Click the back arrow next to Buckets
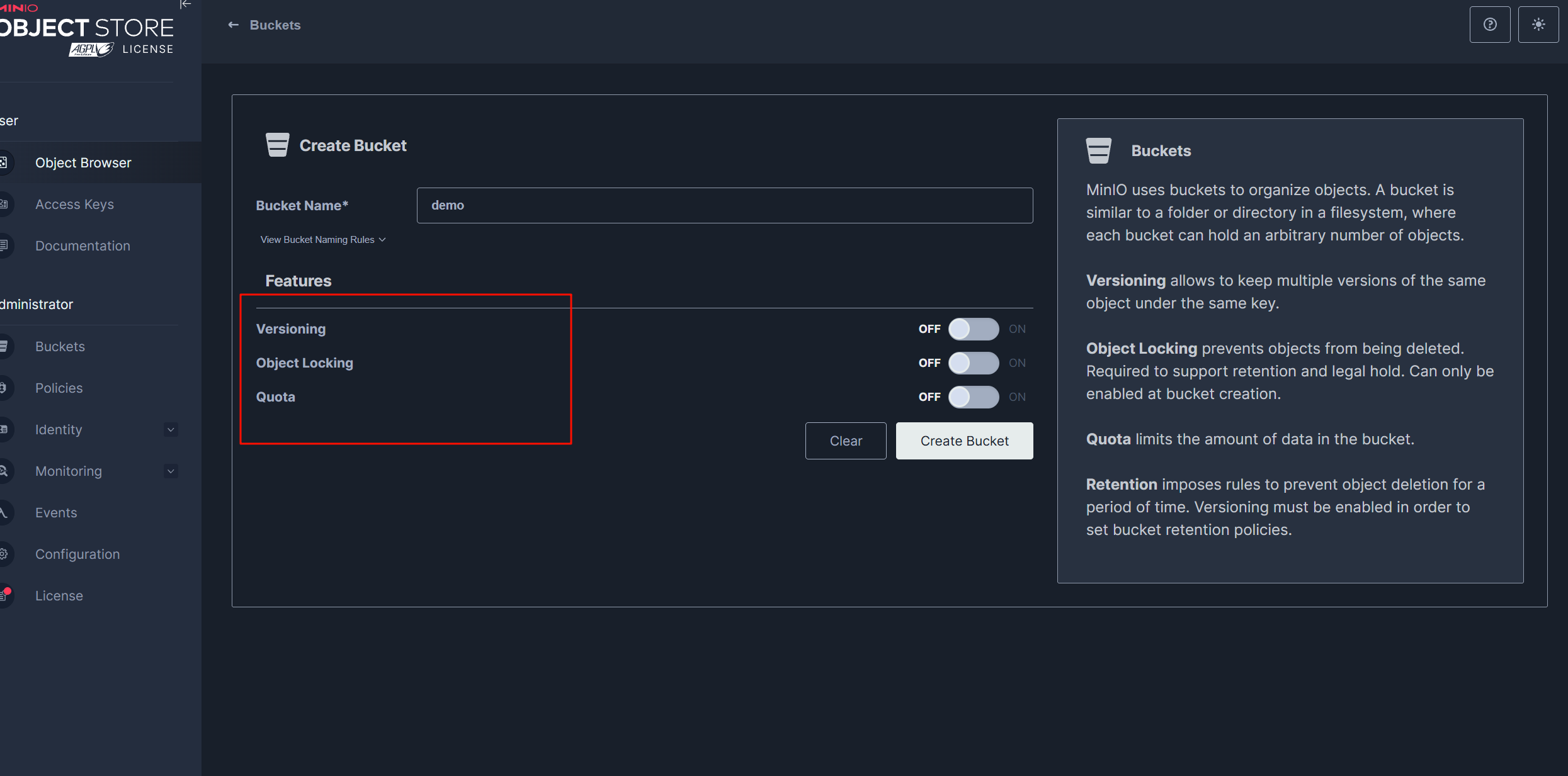1568x776 pixels. click(x=234, y=25)
